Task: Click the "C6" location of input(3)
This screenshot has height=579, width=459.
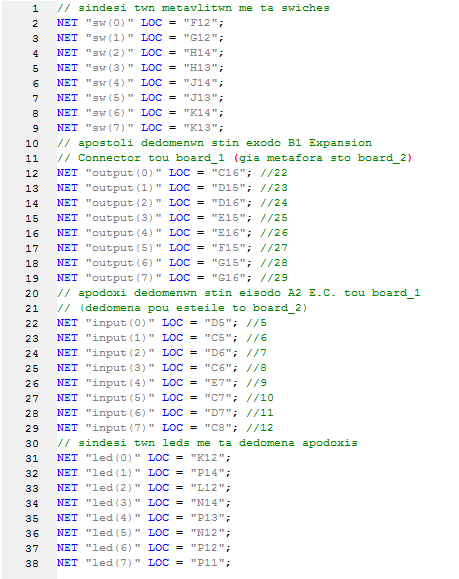Action: 218,368
